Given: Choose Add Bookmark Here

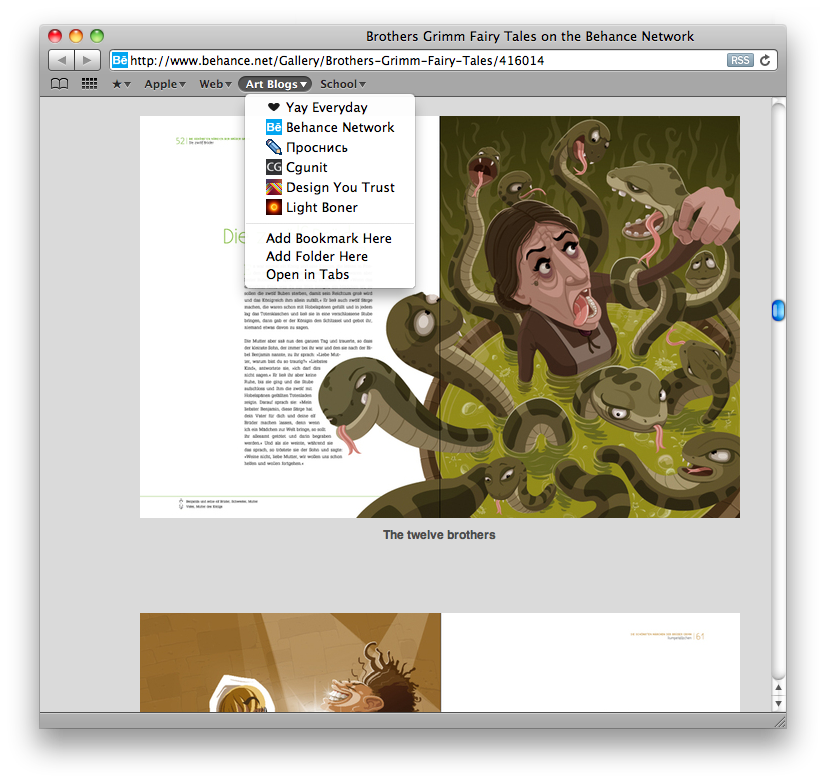Looking at the screenshot, I should click(330, 239).
